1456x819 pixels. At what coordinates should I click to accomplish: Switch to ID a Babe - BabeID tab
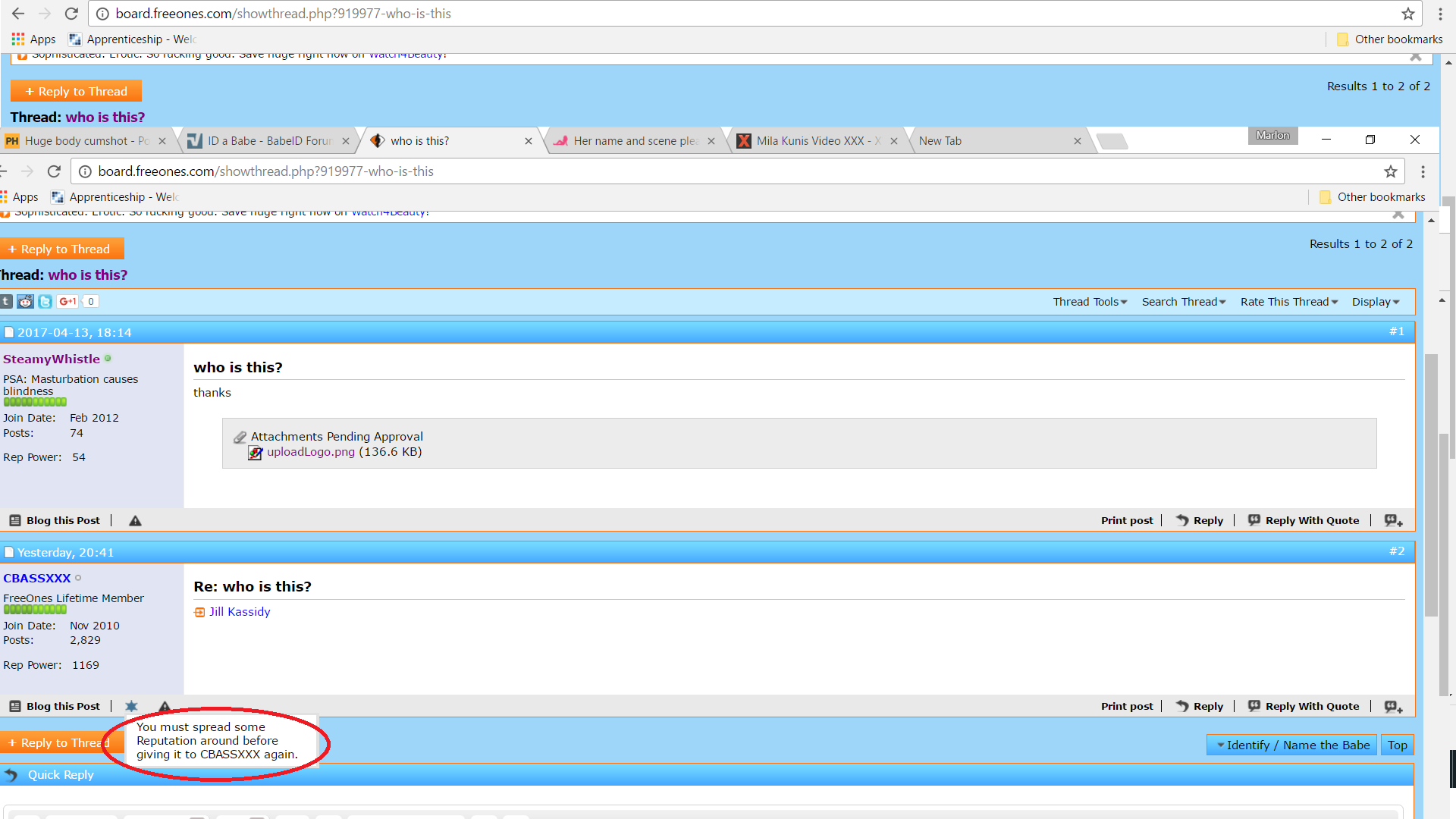[x=269, y=141]
